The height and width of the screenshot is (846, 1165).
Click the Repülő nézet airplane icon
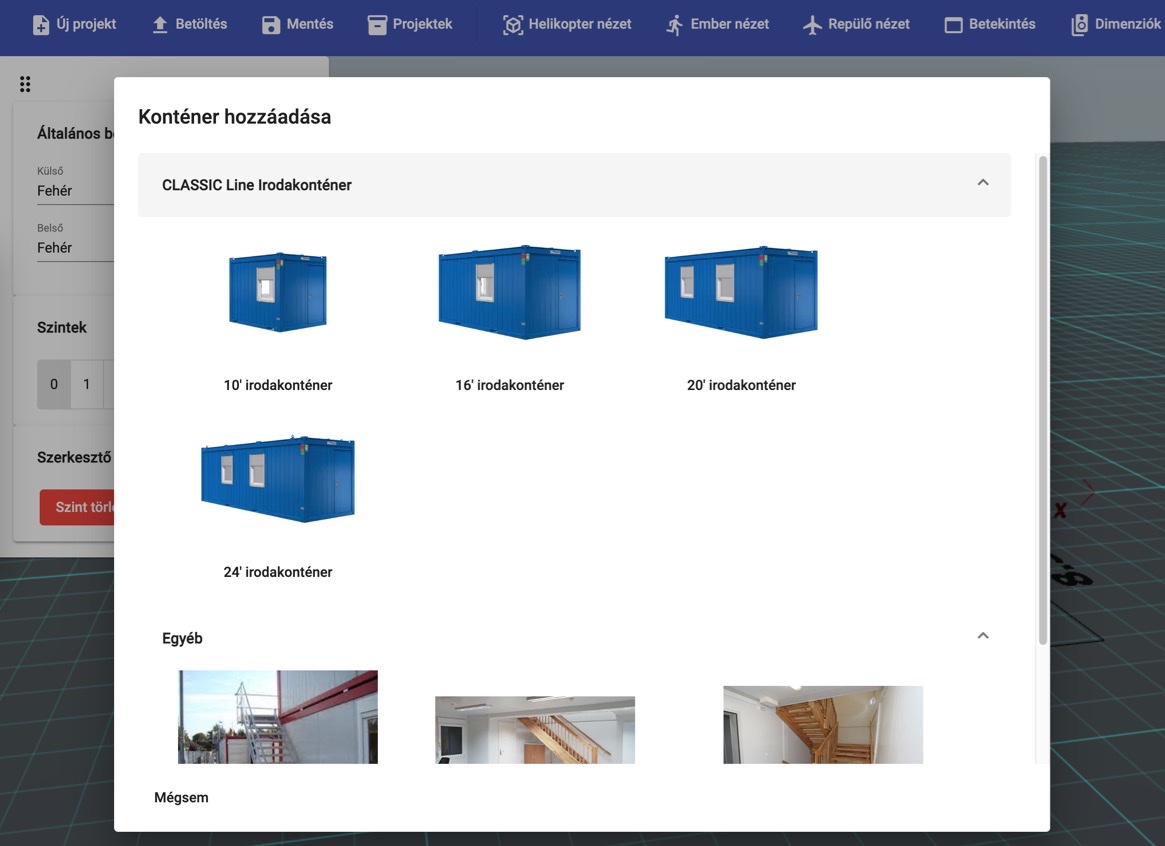pyautogui.click(x=812, y=25)
